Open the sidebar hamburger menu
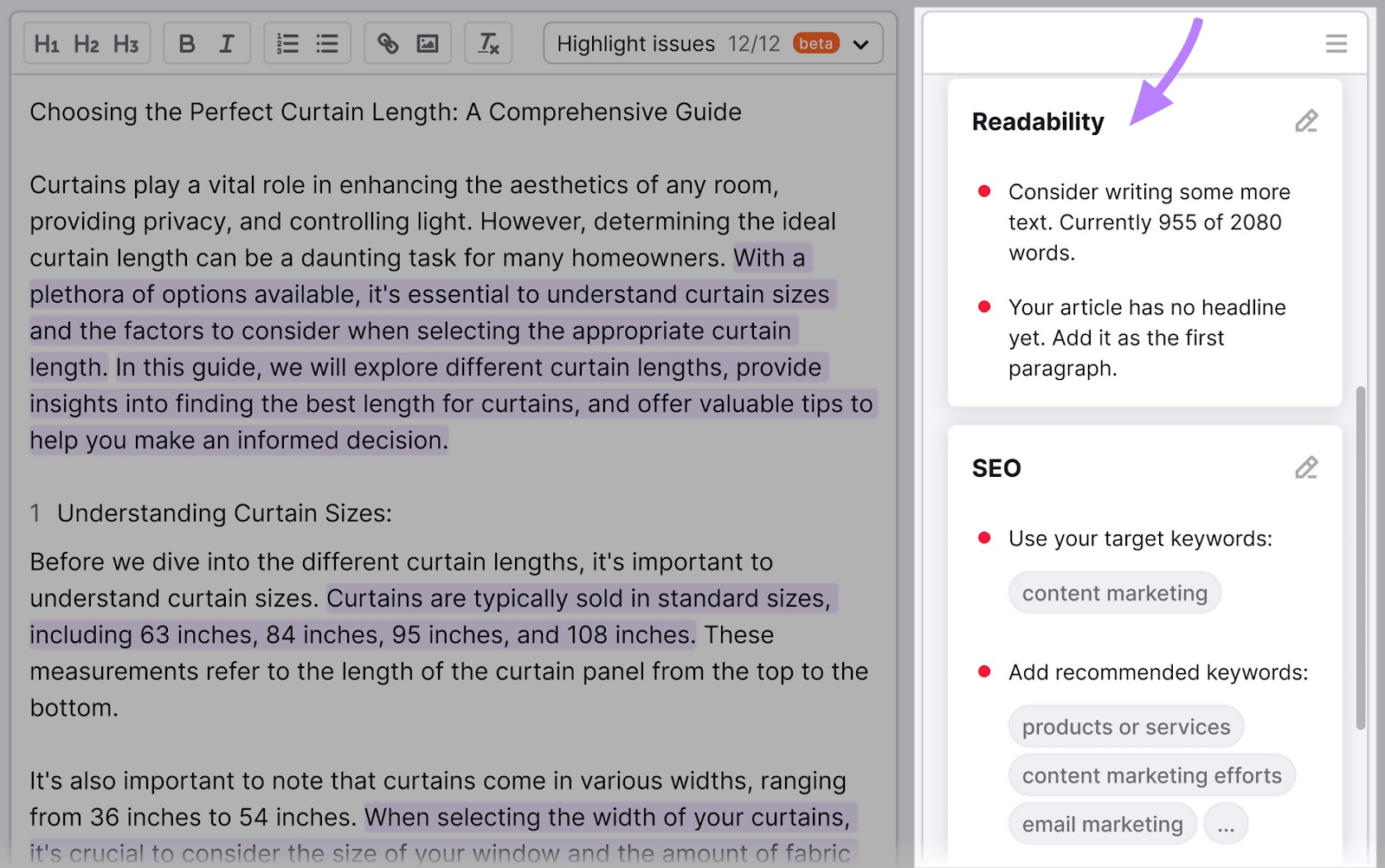The width and height of the screenshot is (1385, 868). (1336, 44)
